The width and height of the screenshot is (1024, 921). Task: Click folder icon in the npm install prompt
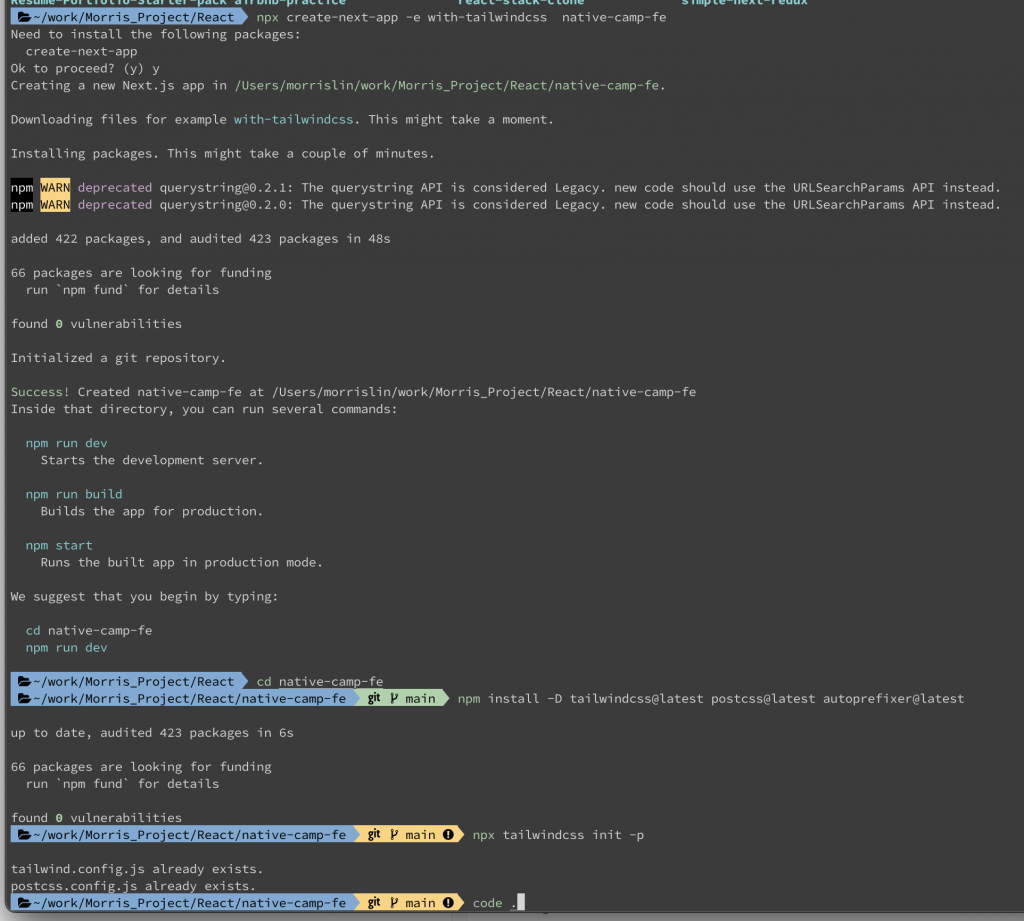[x=24, y=698]
